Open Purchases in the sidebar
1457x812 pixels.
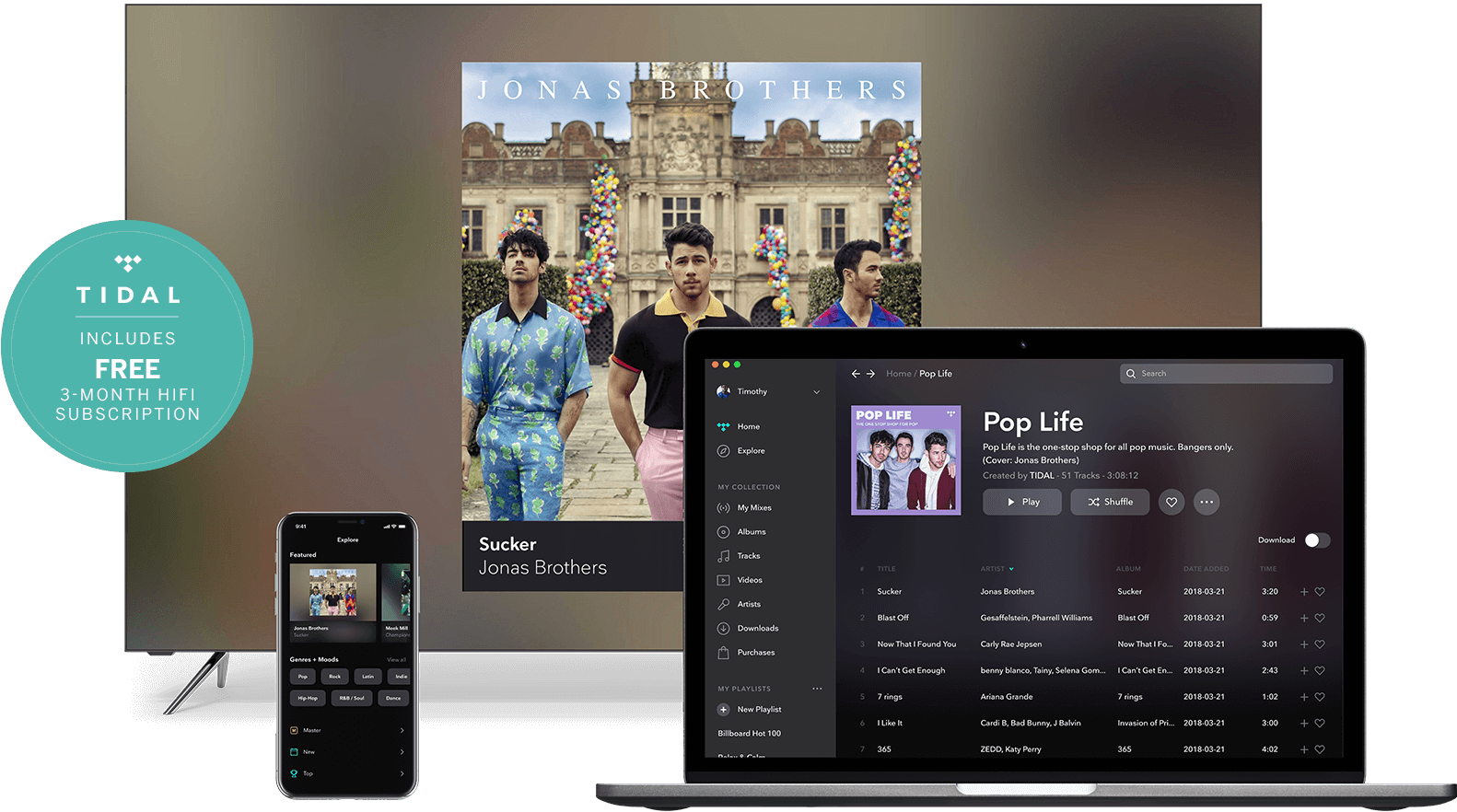click(756, 653)
